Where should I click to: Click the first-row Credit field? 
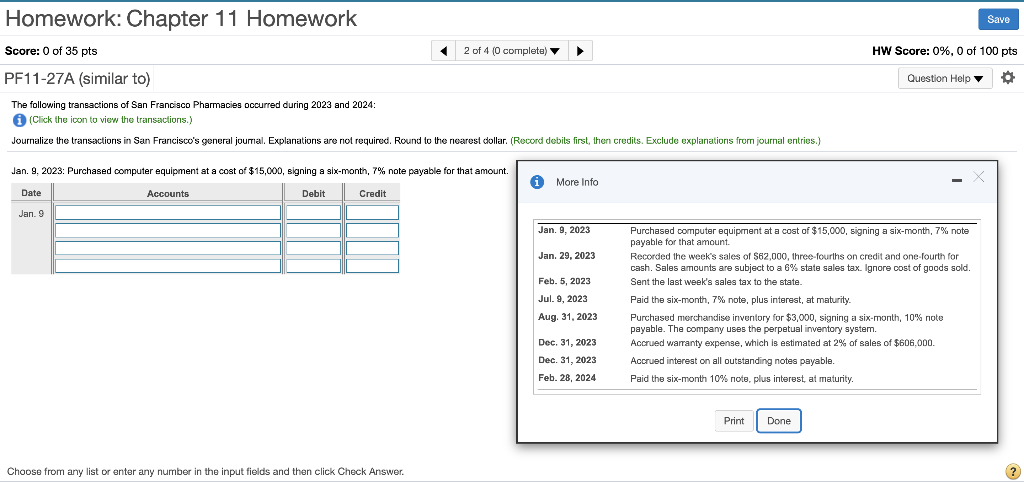(x=372, y=213)
